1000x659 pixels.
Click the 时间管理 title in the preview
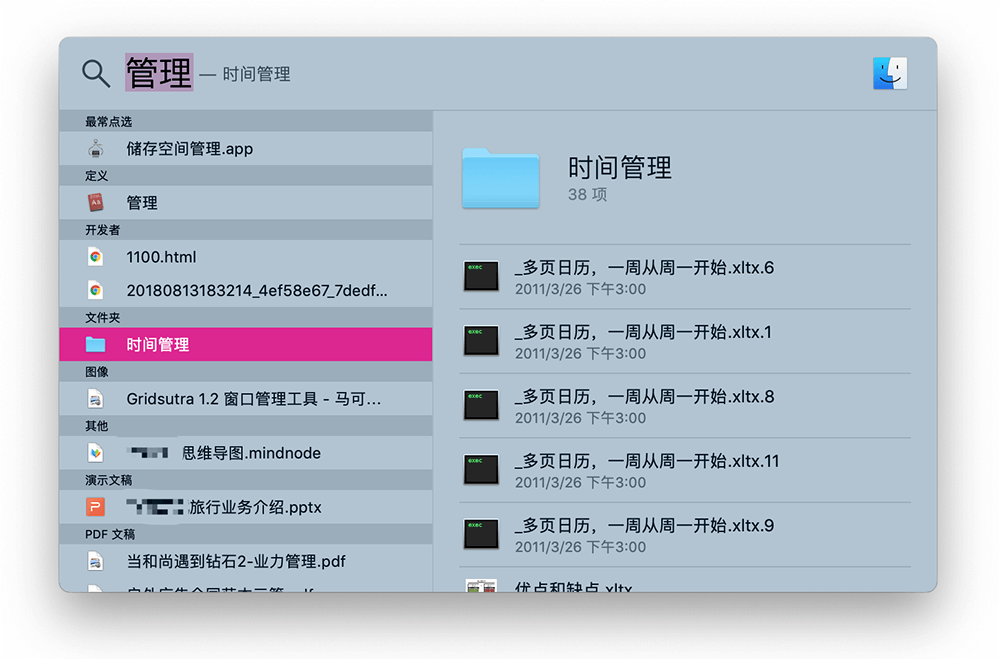tap(619, 168)
